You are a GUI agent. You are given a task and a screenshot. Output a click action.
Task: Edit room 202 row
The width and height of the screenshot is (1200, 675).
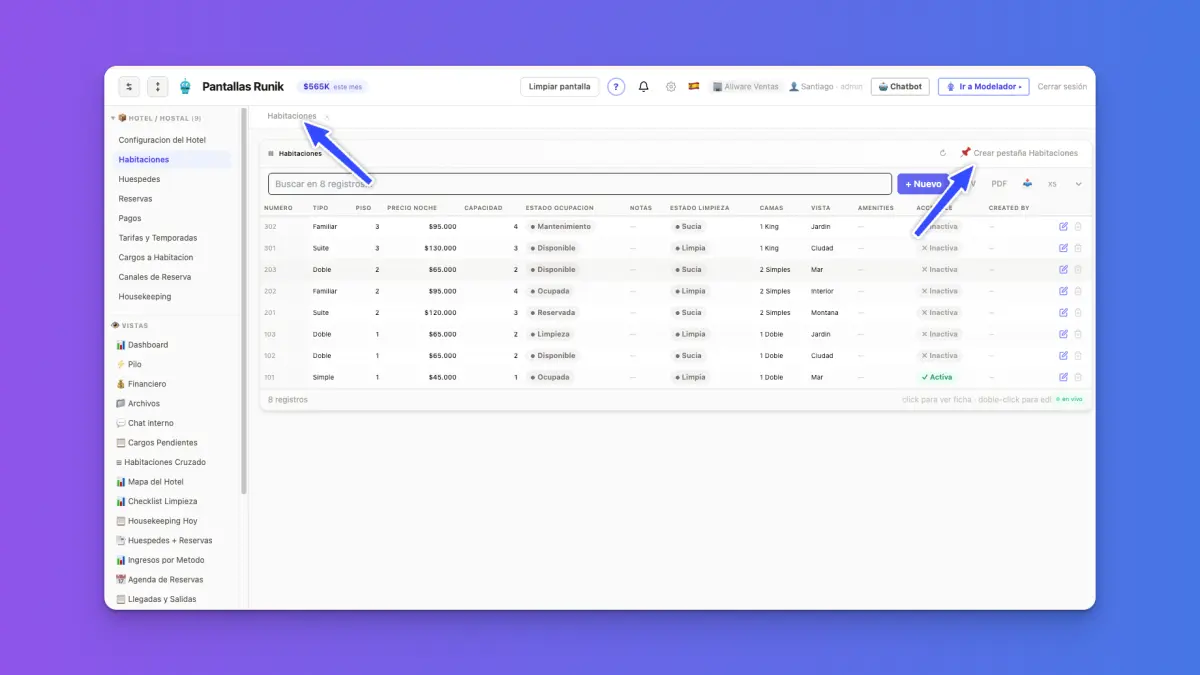1063,291
